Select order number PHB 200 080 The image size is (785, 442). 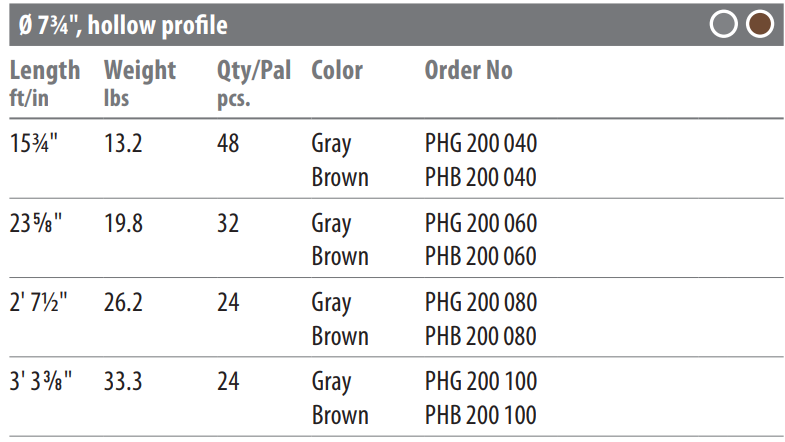pos(481,336)
